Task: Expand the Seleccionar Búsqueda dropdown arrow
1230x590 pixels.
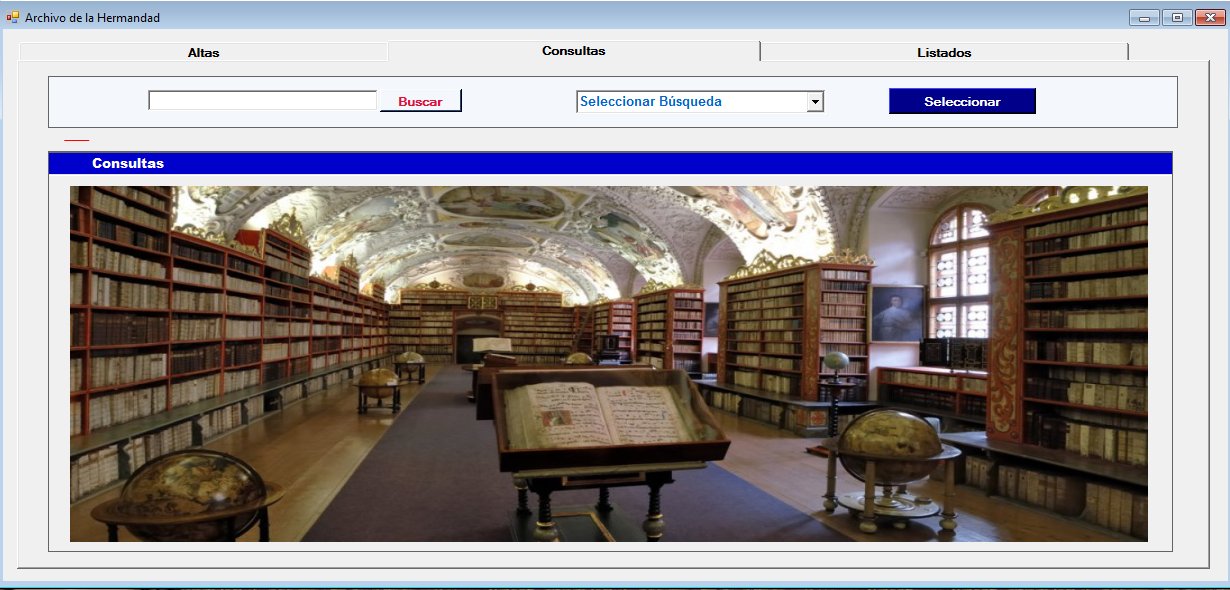Action: 815,101
